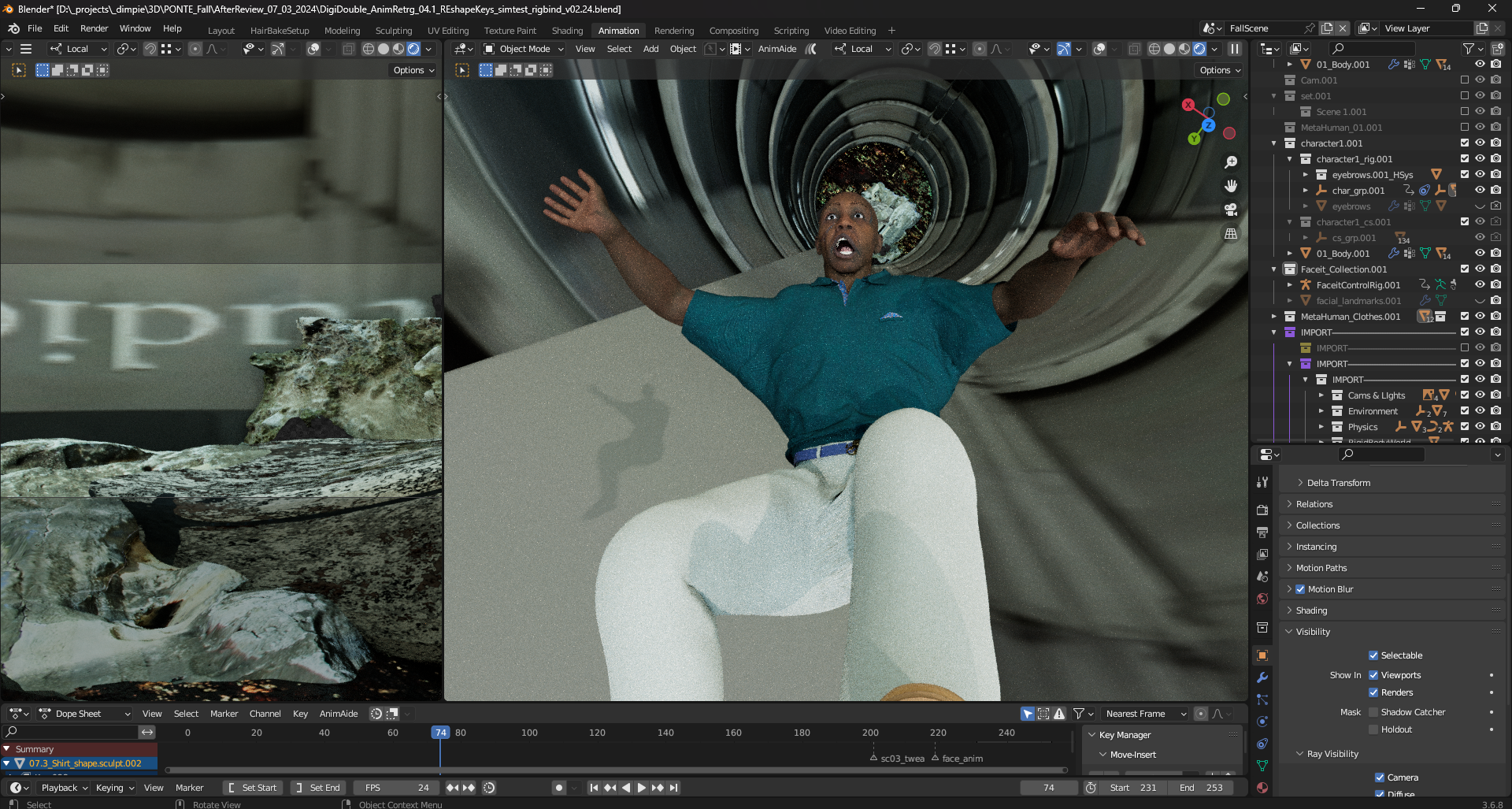Open the Nearest Frame snapping dropdown

pyautogui.click(x=1144, y=714)
